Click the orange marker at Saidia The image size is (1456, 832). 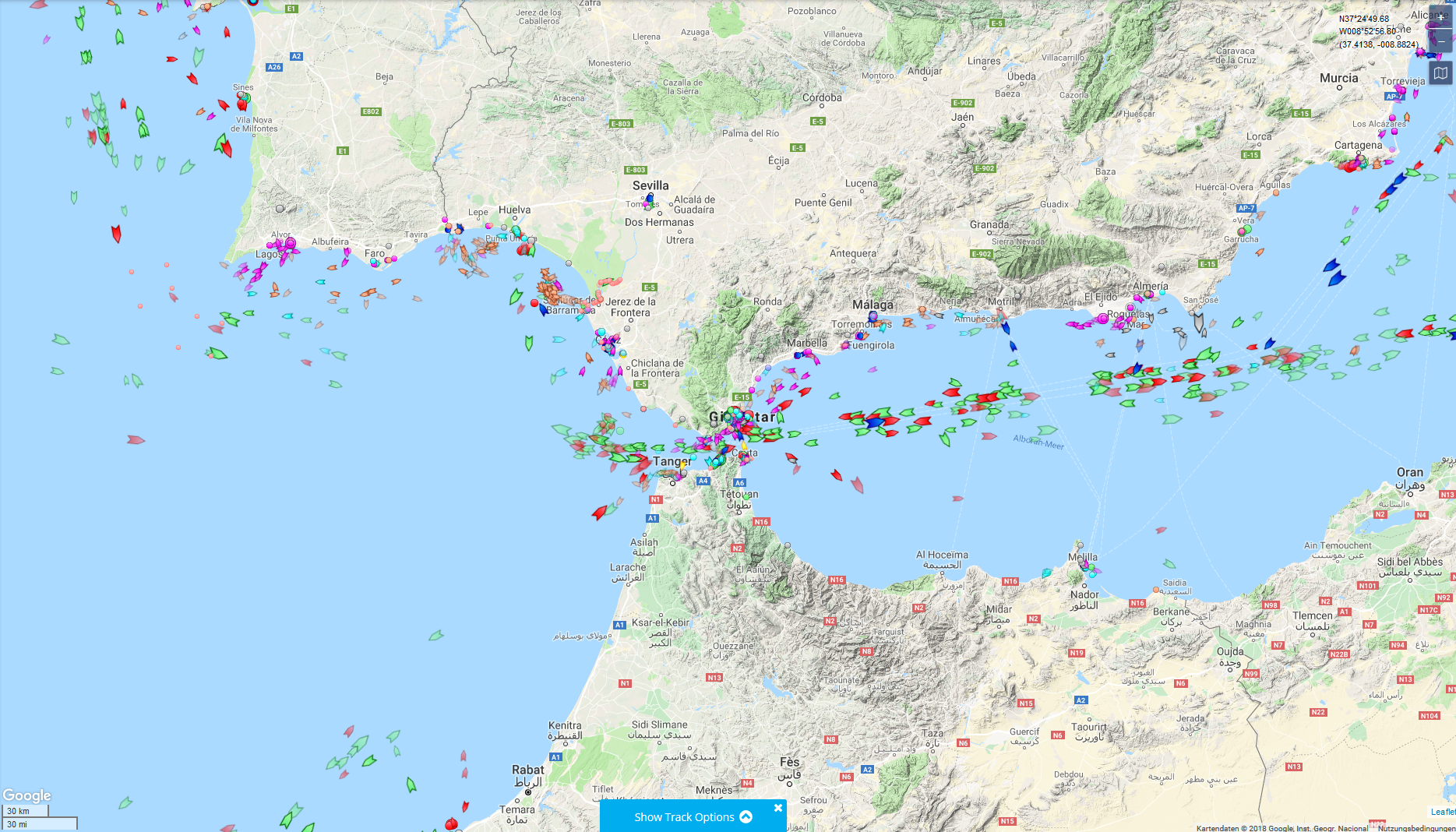1156,590
